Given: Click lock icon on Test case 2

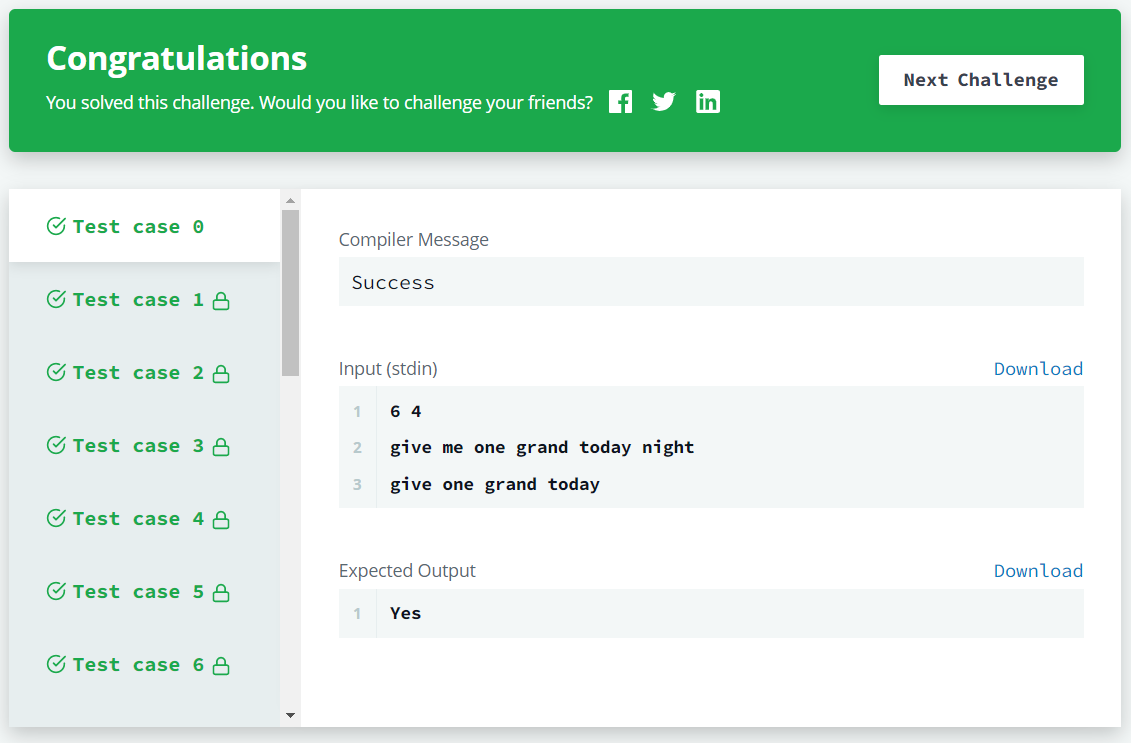Looking at the screenshot, I should pyautogui.click(x=221, y=374).
